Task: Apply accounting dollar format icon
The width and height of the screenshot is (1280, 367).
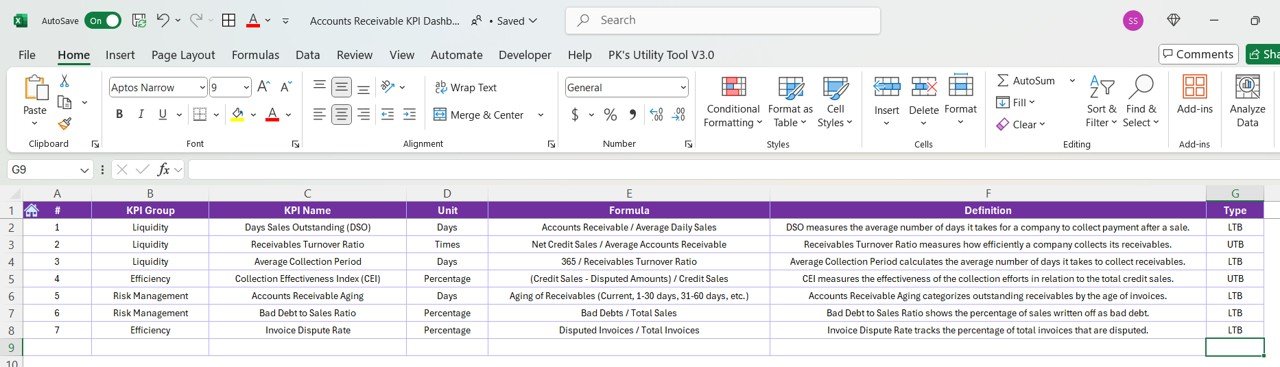Action: (575, 115)
